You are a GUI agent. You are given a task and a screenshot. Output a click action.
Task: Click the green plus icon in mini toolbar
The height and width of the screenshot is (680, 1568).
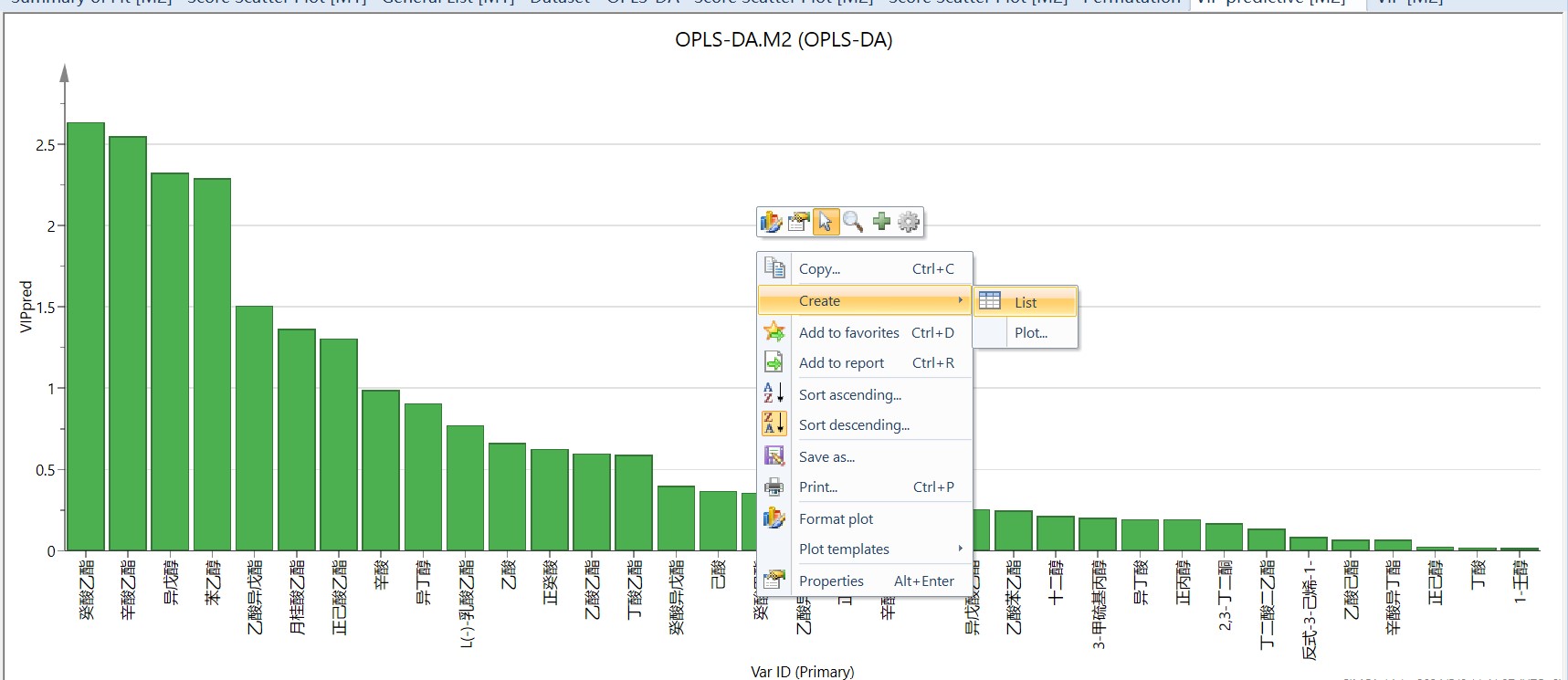click(x=881, y=222)
